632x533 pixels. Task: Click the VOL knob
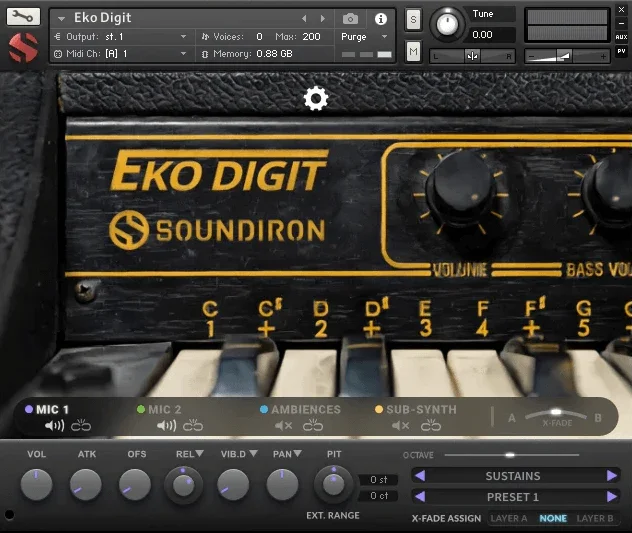(x=36, y=484)
